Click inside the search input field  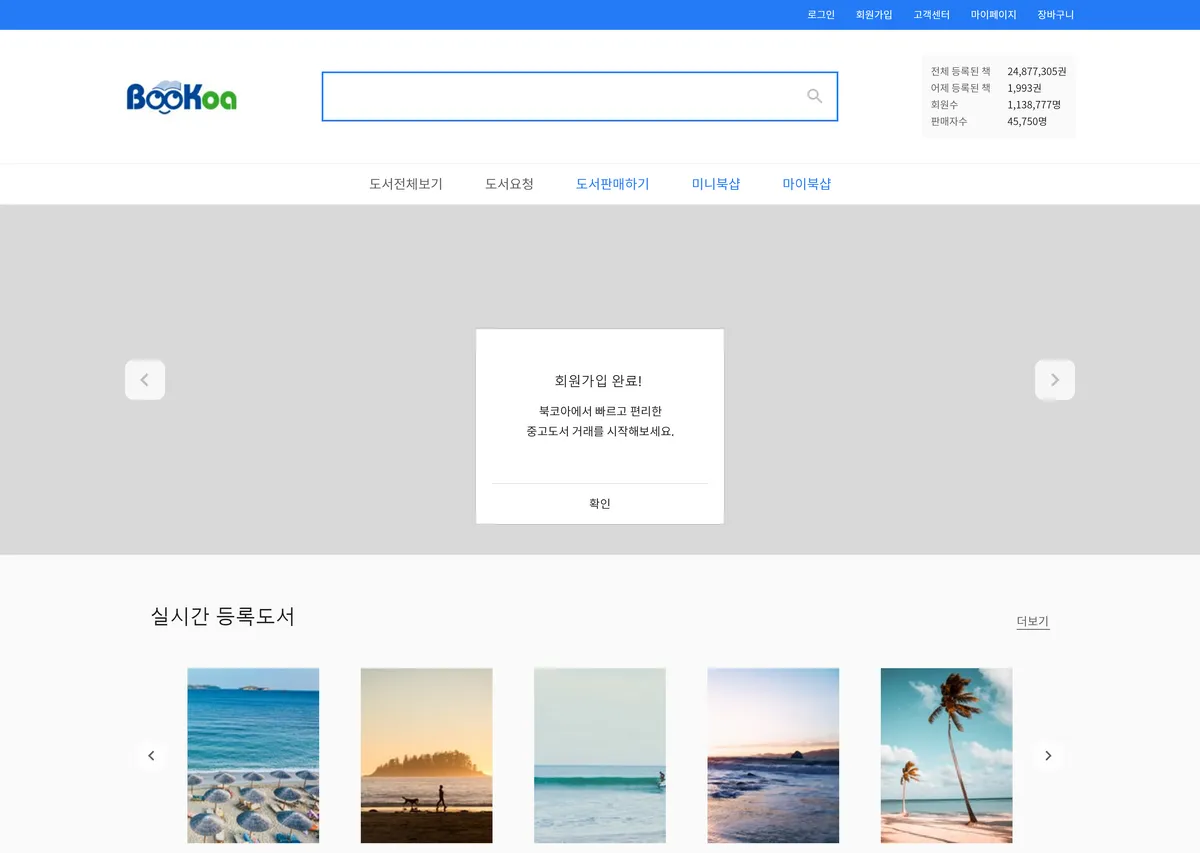click(x=560, y=95)
